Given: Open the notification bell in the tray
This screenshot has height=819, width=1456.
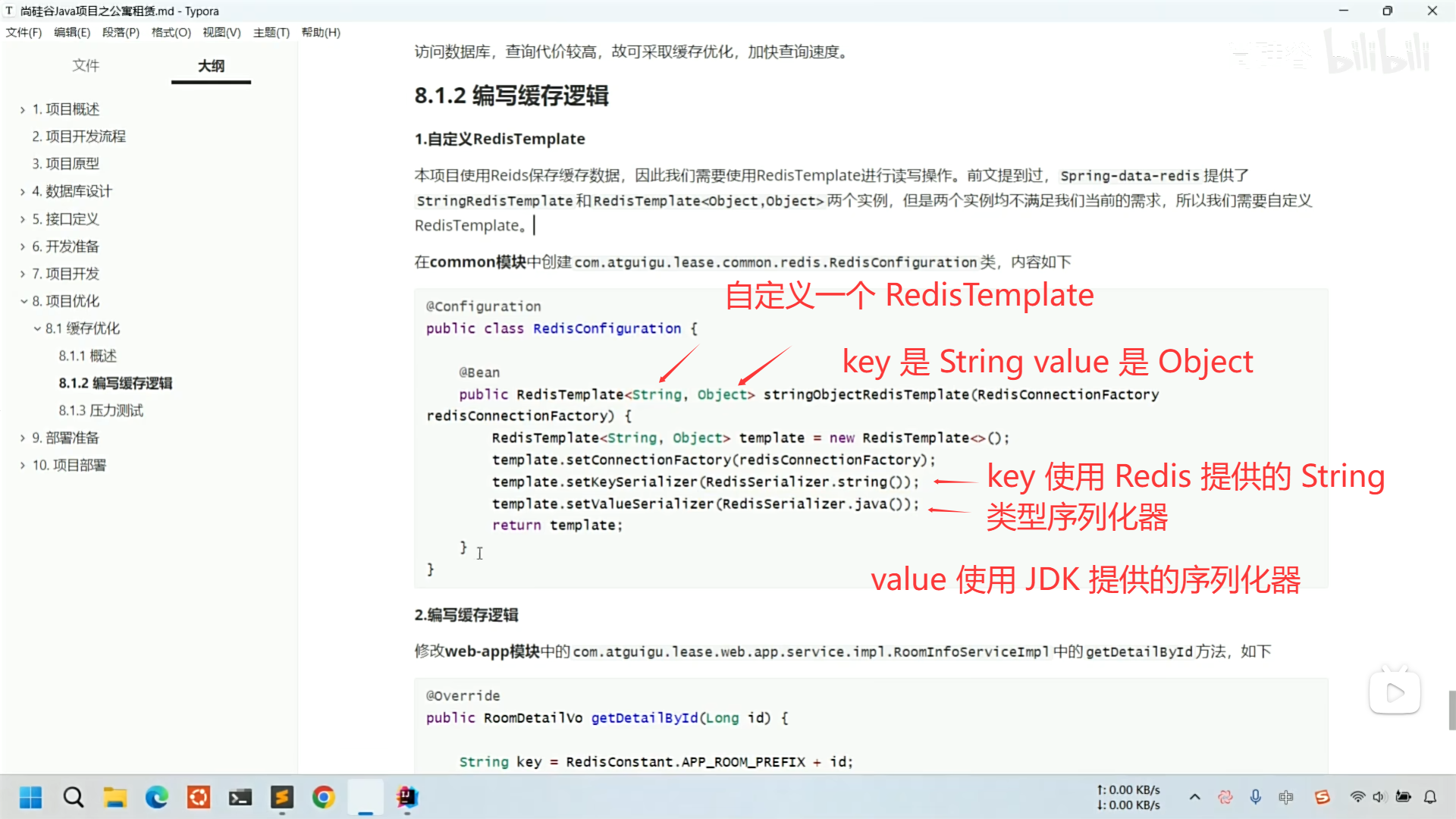Looking at the screenshot, I should click(x=1430, y=797).
